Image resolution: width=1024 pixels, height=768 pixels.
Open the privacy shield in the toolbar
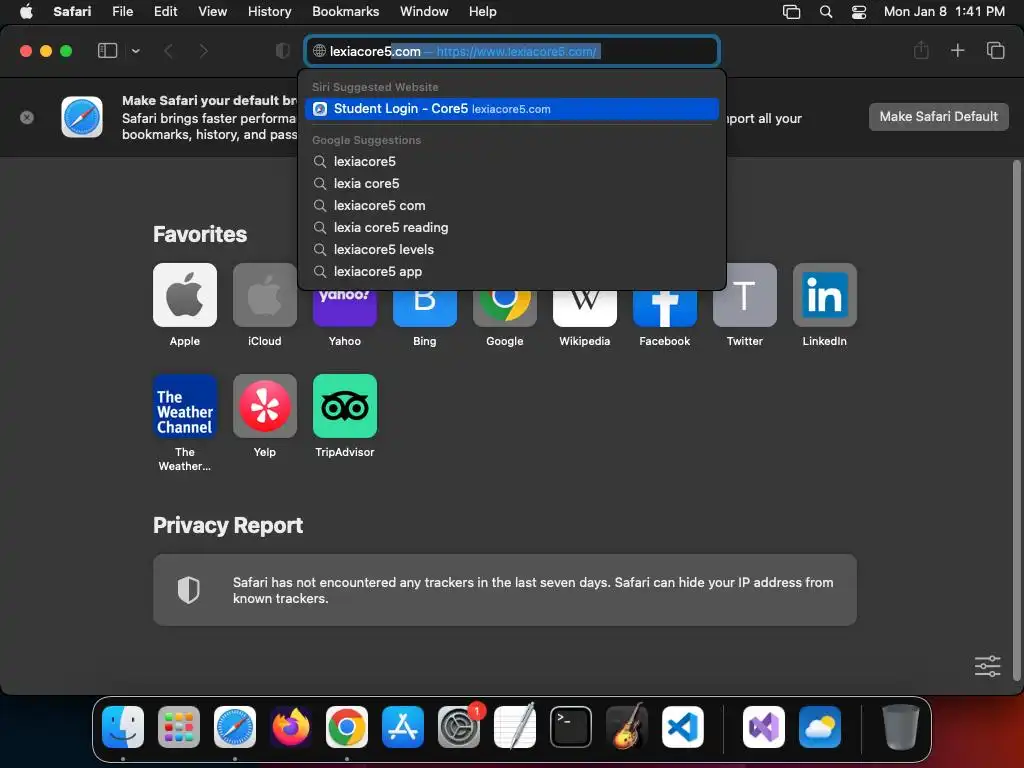[282, 51]
